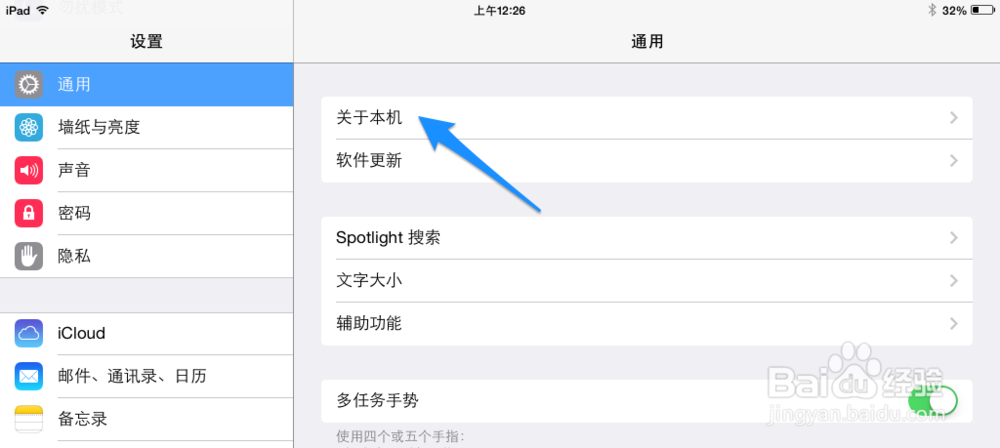Screen dimensions: 1000x448
Task: Open Wallpaper & Brightness flower icon
Action: point(29,127)
